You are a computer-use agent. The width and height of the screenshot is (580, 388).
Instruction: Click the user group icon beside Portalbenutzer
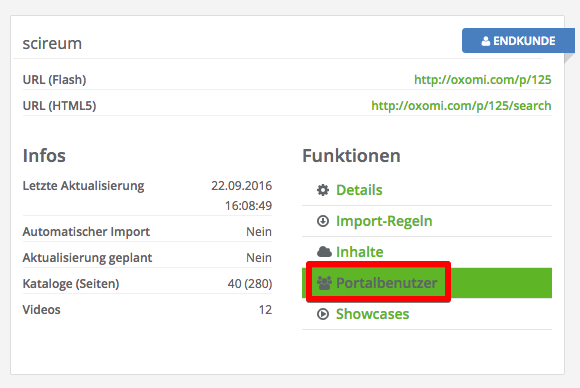click(324, 283)
